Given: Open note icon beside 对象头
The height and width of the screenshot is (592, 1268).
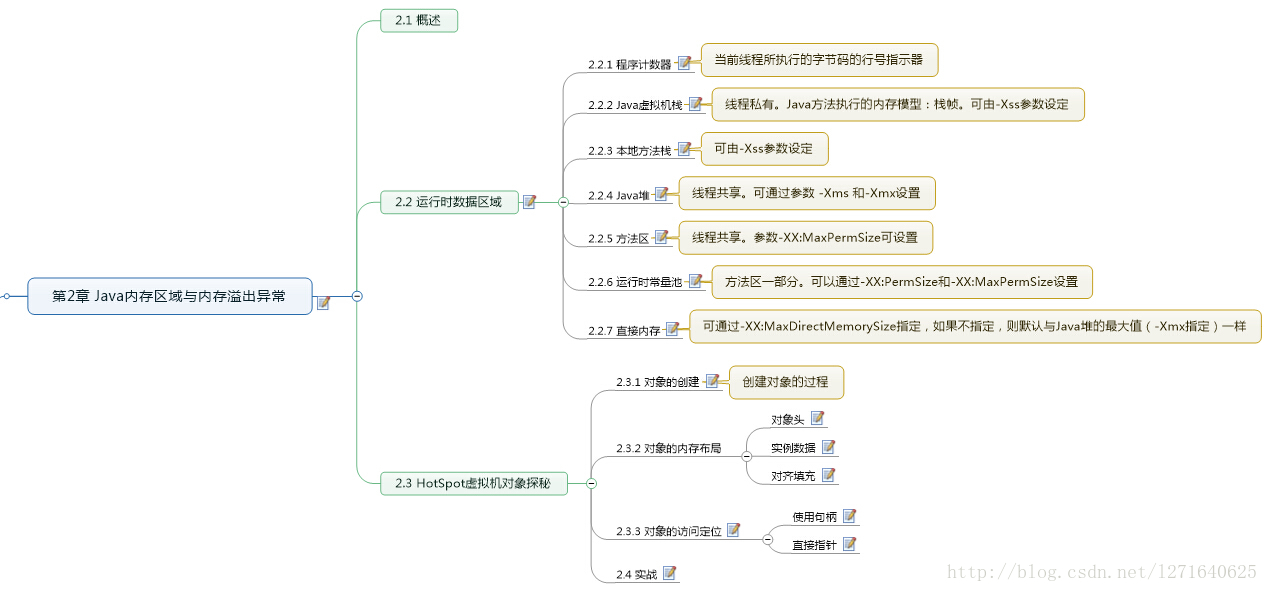Looking at the screenshot, I should coord(817,418).
